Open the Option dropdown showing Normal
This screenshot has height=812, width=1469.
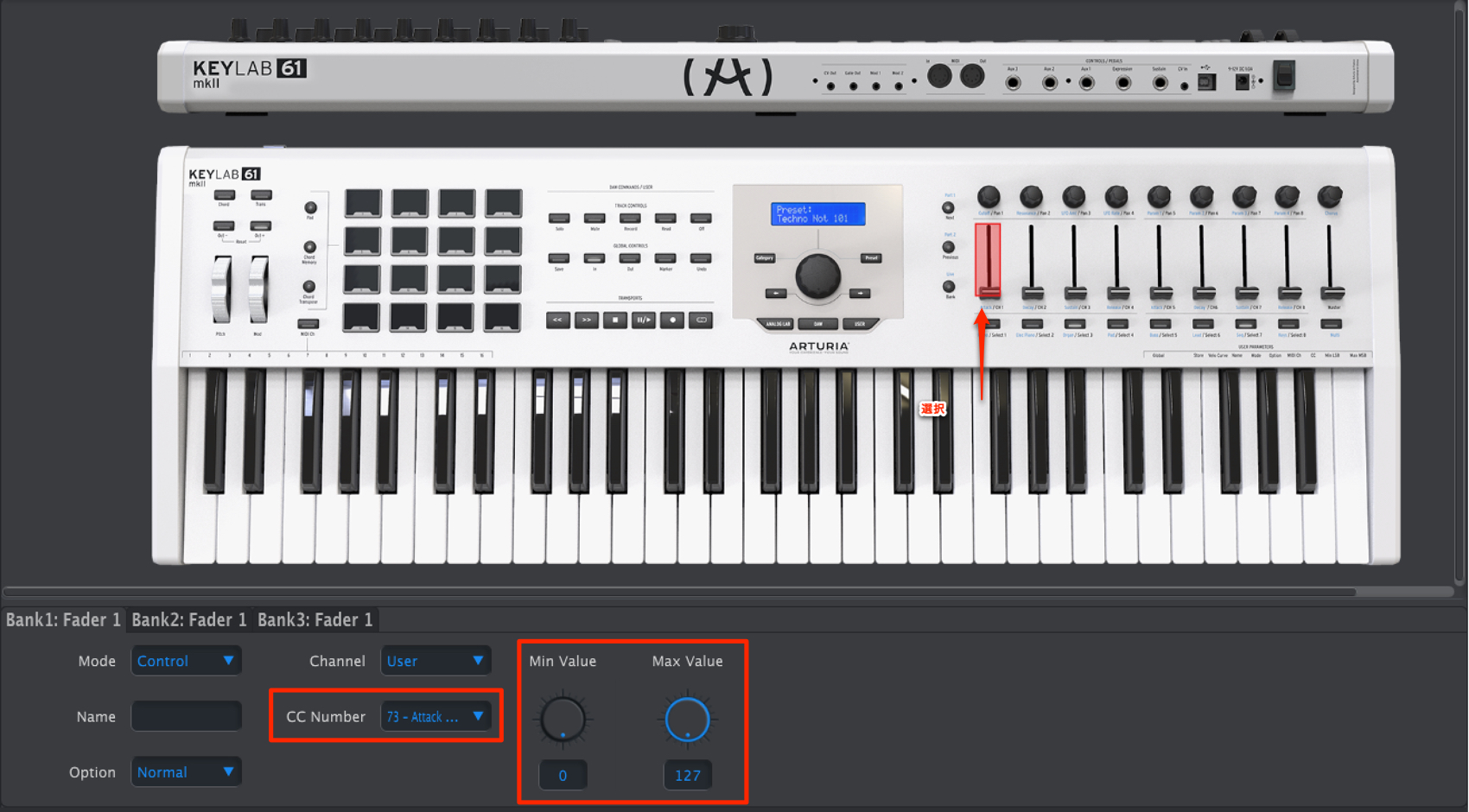pos(186,772)
